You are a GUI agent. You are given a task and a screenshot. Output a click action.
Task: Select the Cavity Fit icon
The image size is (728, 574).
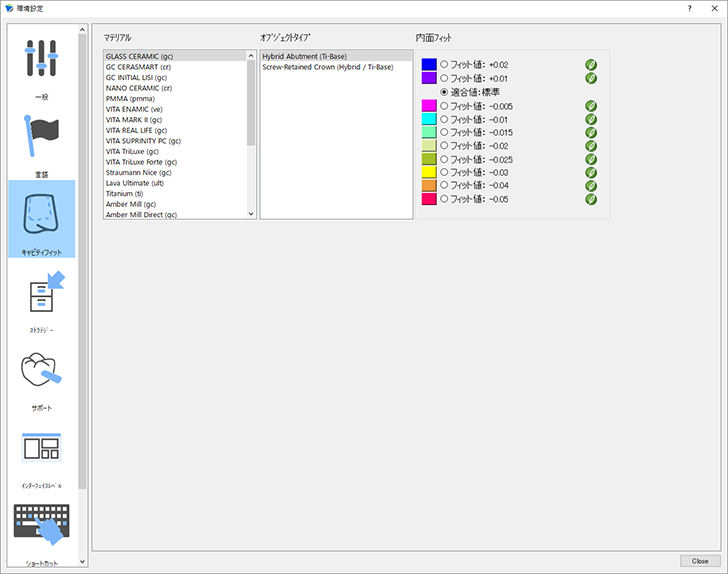[41, 214]
